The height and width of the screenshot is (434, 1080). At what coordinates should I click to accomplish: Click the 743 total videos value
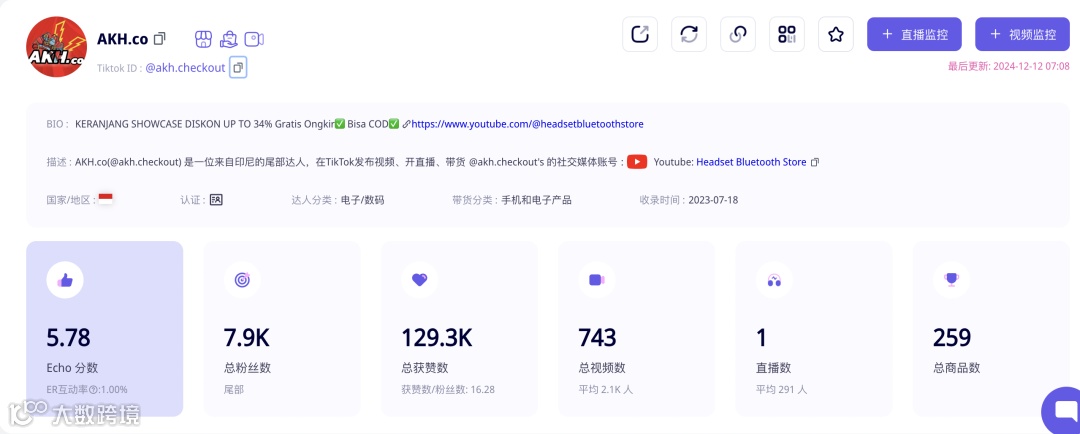597,338
